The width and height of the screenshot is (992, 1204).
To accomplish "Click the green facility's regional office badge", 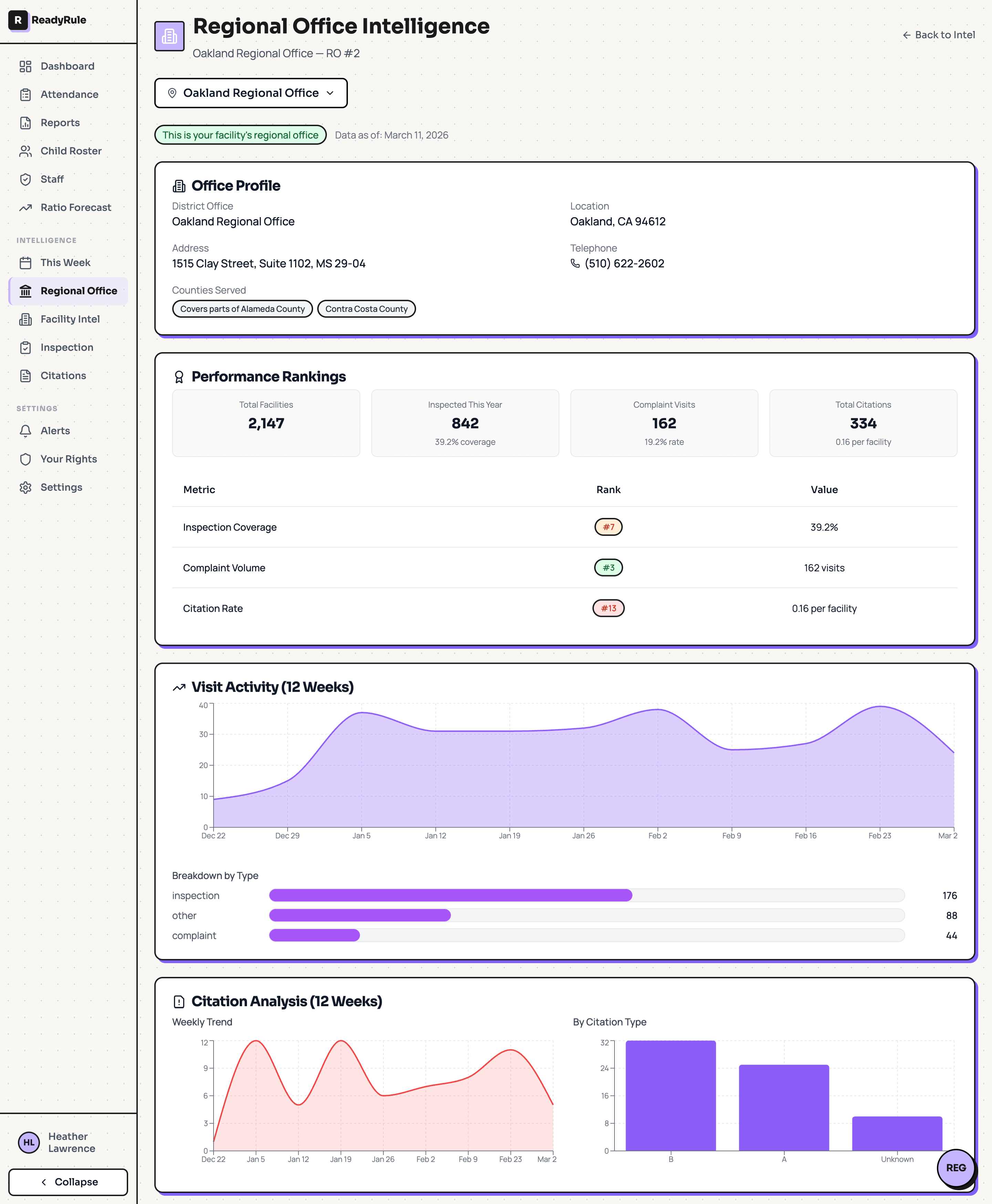I will (x=240, y=135).
